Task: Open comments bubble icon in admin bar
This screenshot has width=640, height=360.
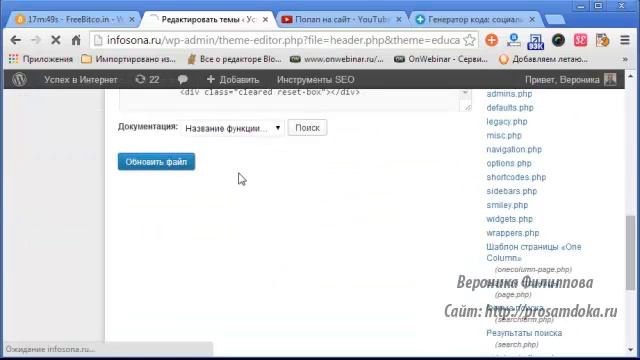Action: pos(182,80)
